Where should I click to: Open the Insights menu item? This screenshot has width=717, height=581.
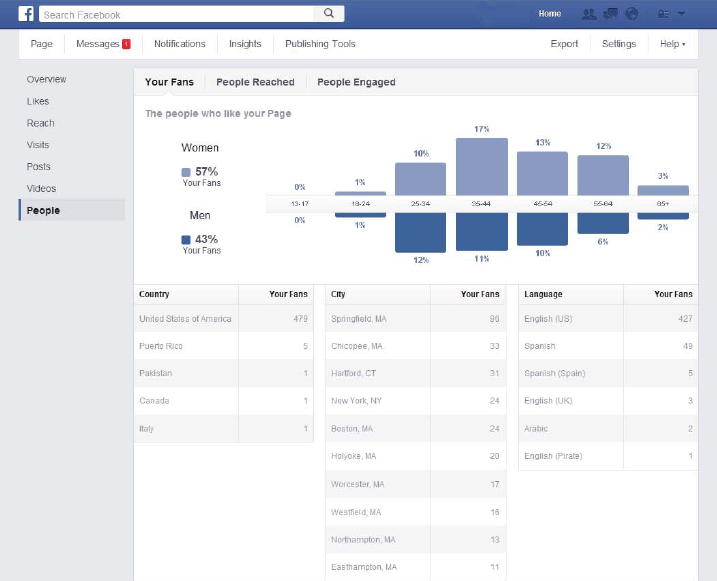pyautogui.click(x=245, y=44)
